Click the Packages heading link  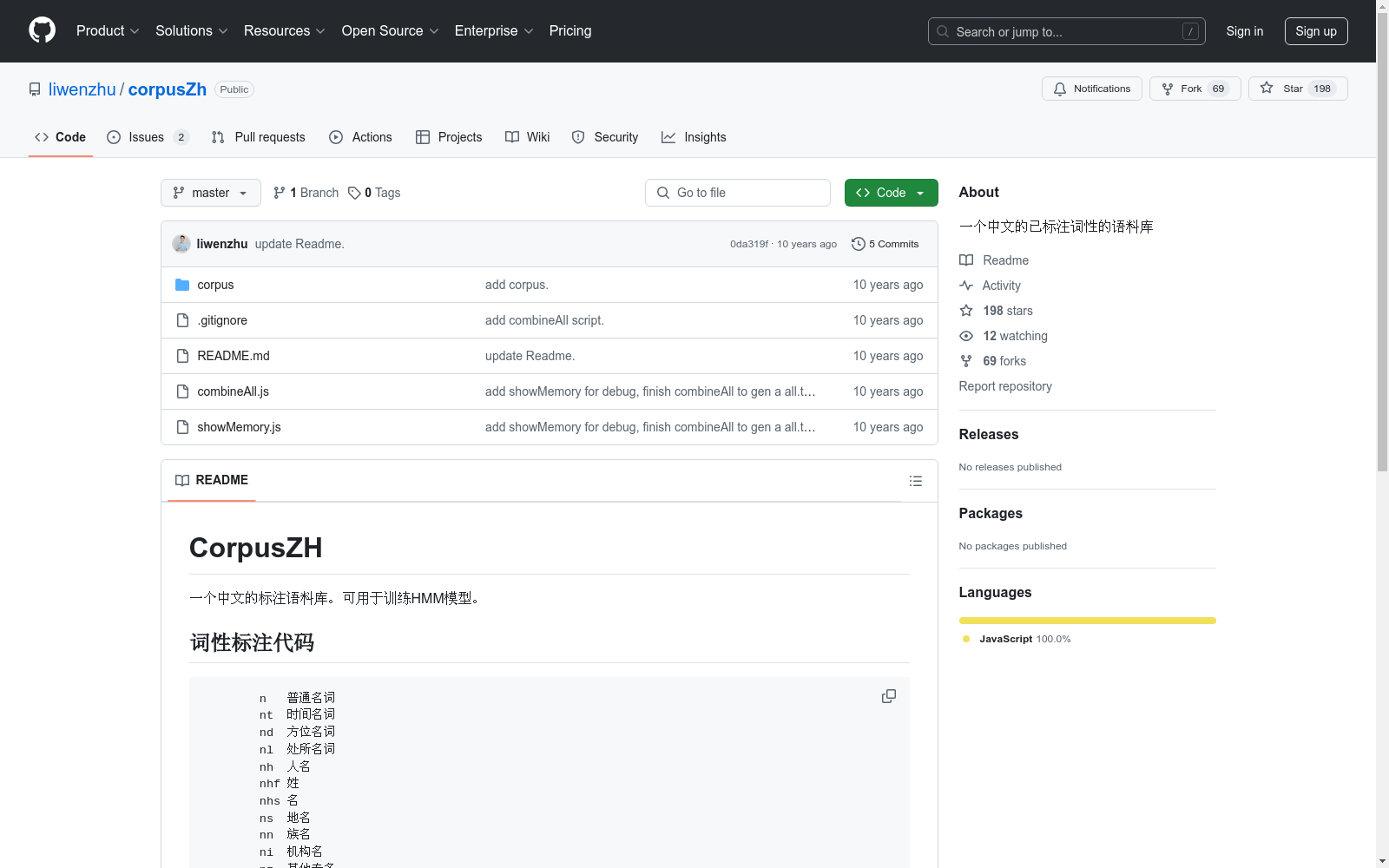991,513
